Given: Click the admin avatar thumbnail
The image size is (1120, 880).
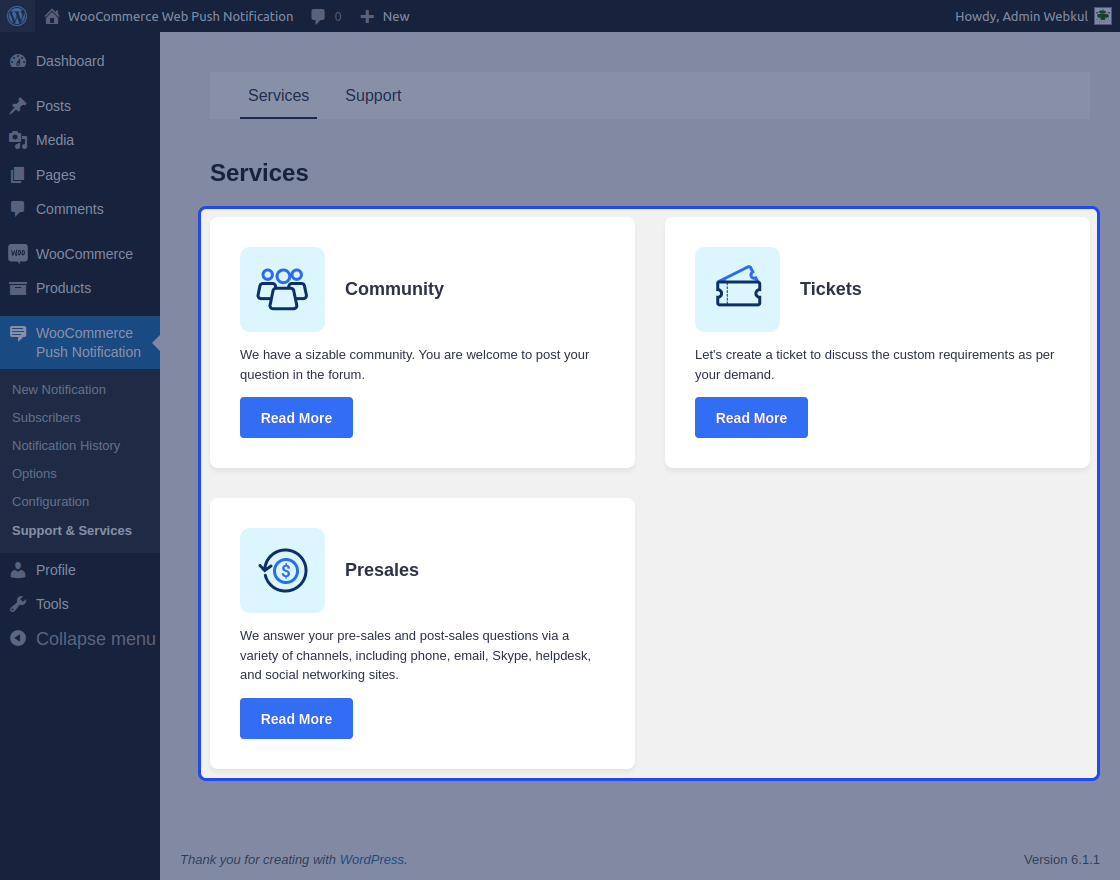Looking at the screenshot, I should [x=1103, y=16].
